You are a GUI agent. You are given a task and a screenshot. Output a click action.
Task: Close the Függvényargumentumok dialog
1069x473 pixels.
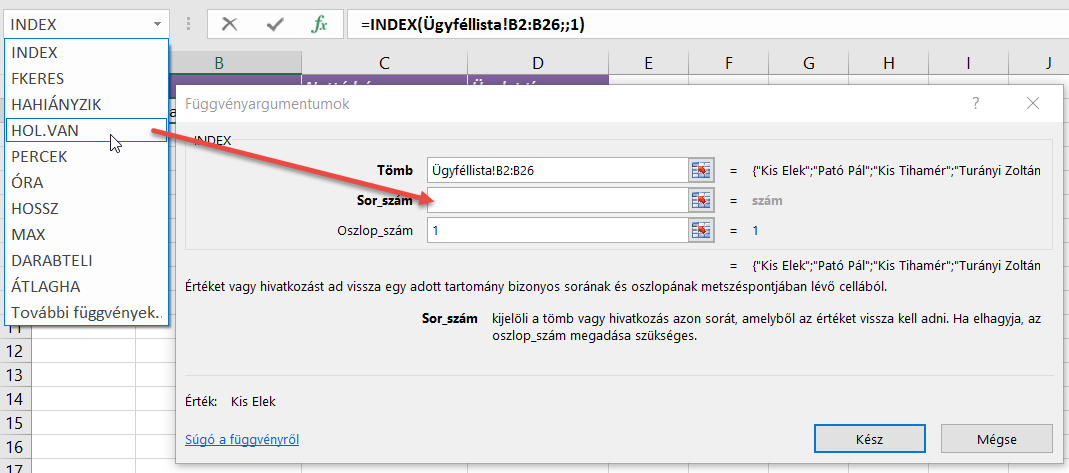1033,103
